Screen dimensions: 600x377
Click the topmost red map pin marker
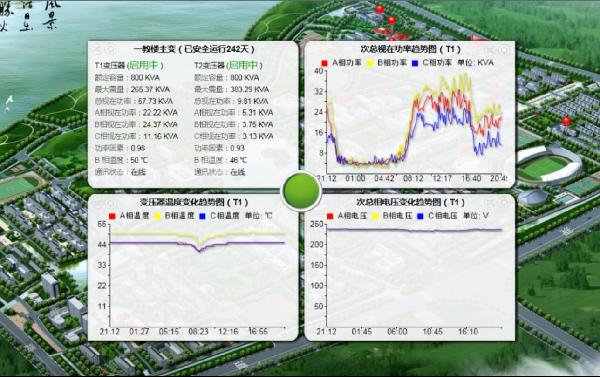coord(379,9)
